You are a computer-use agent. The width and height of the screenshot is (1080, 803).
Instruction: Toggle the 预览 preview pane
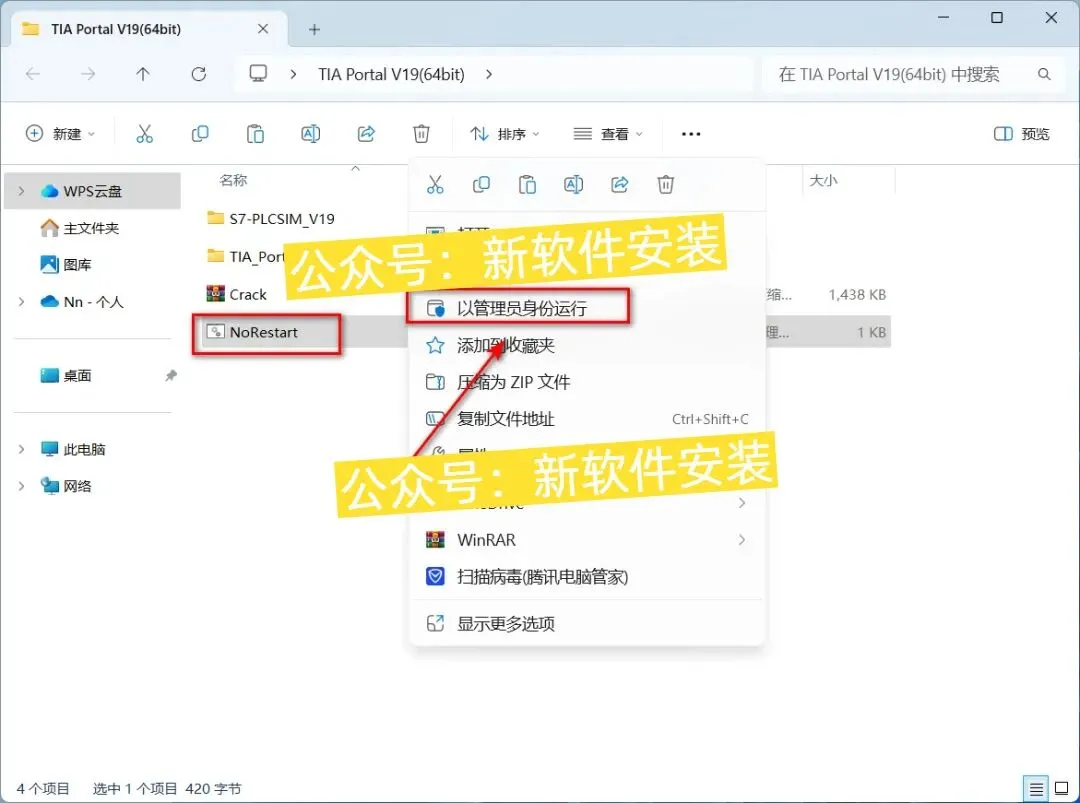coord(1022,134)
